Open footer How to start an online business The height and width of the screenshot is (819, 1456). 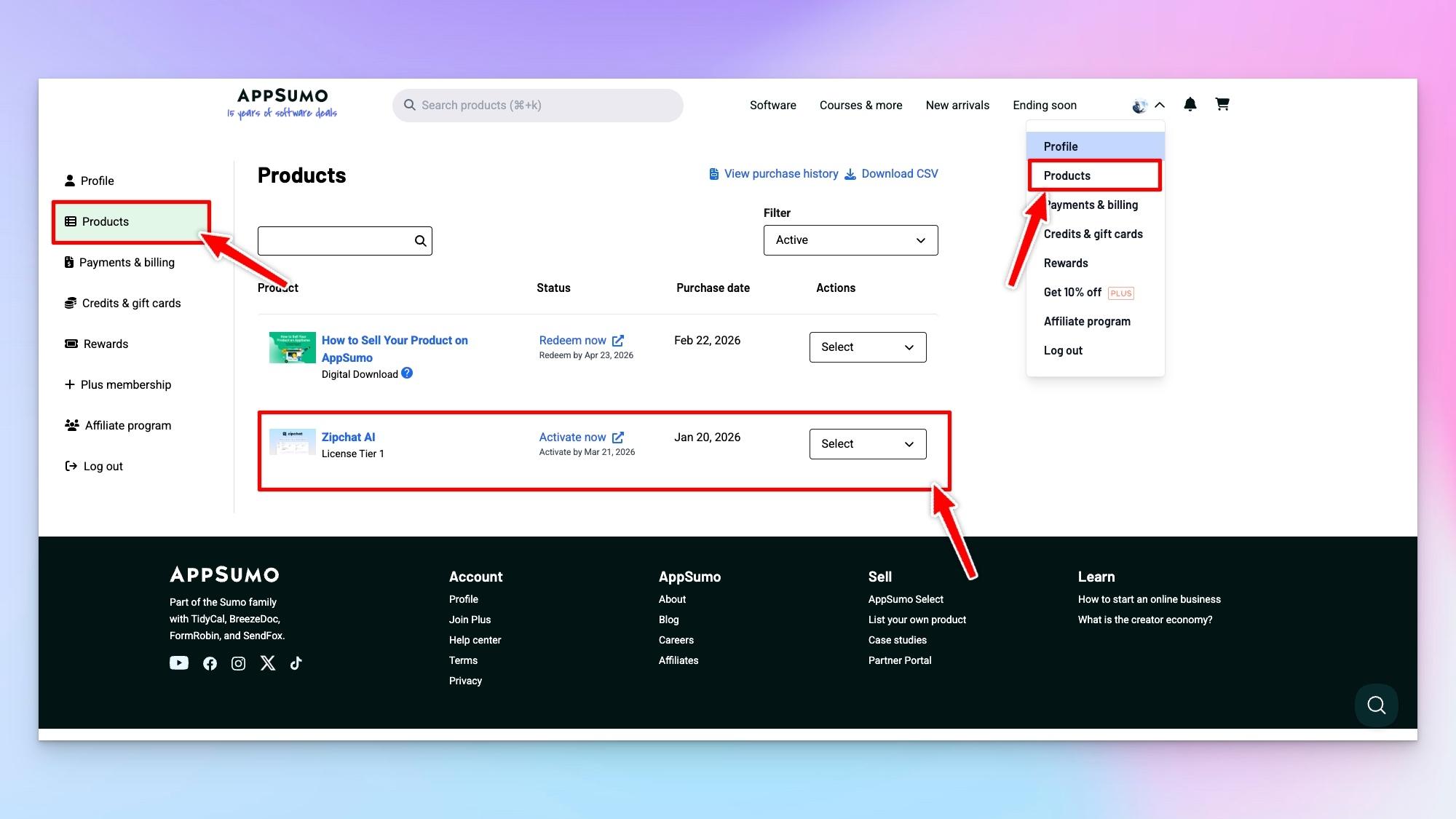coord(1149,600)
